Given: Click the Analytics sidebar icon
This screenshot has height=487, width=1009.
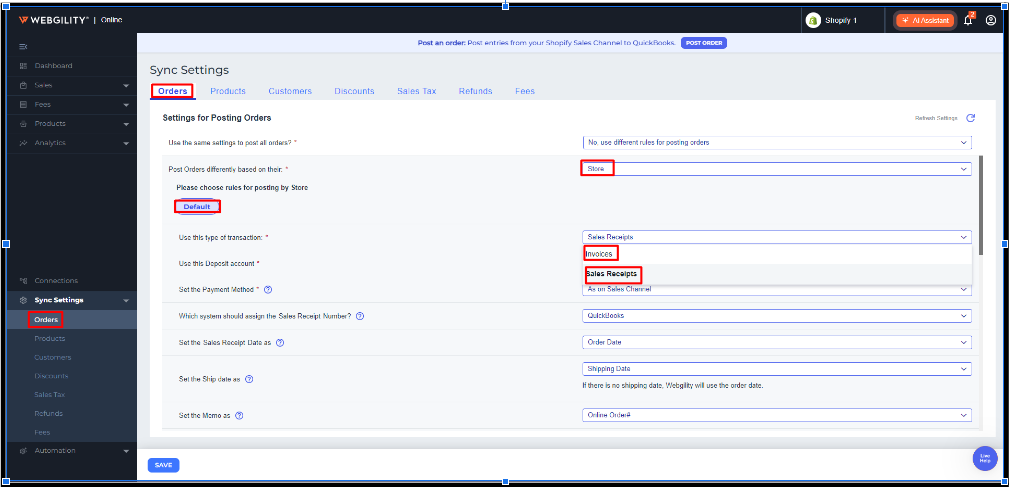Looking at the screenshot, I should (23, 143).
